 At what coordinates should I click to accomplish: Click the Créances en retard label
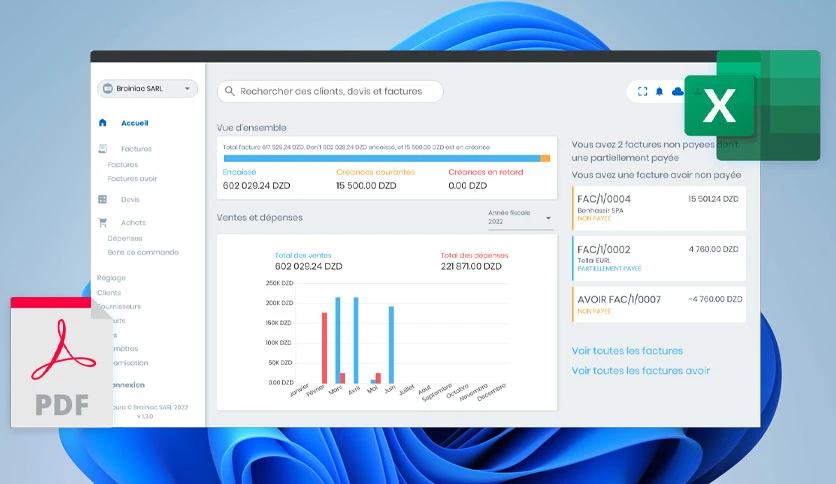pos(486,172)
